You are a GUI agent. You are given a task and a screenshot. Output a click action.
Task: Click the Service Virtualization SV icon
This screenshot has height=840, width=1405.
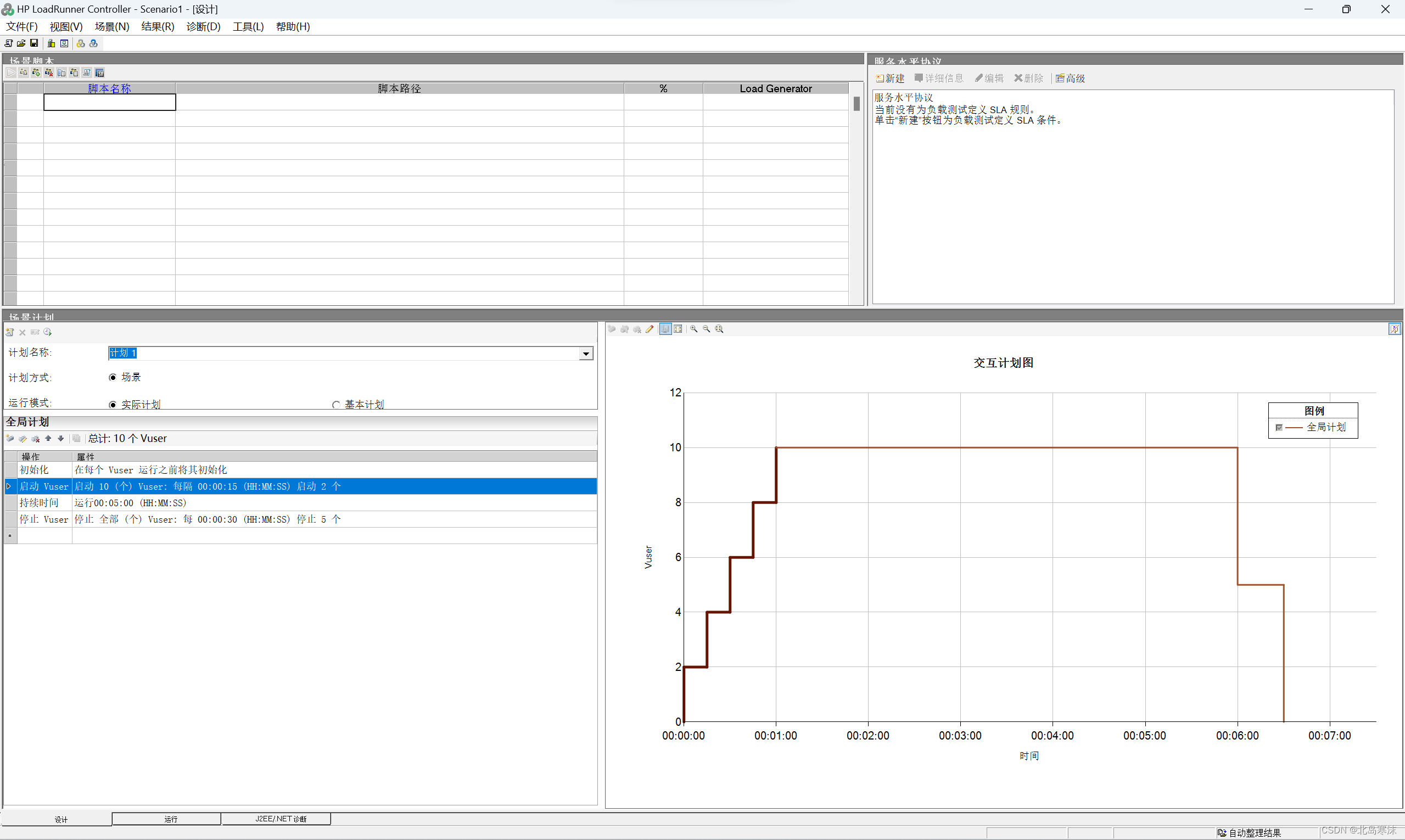pos(99,72)
